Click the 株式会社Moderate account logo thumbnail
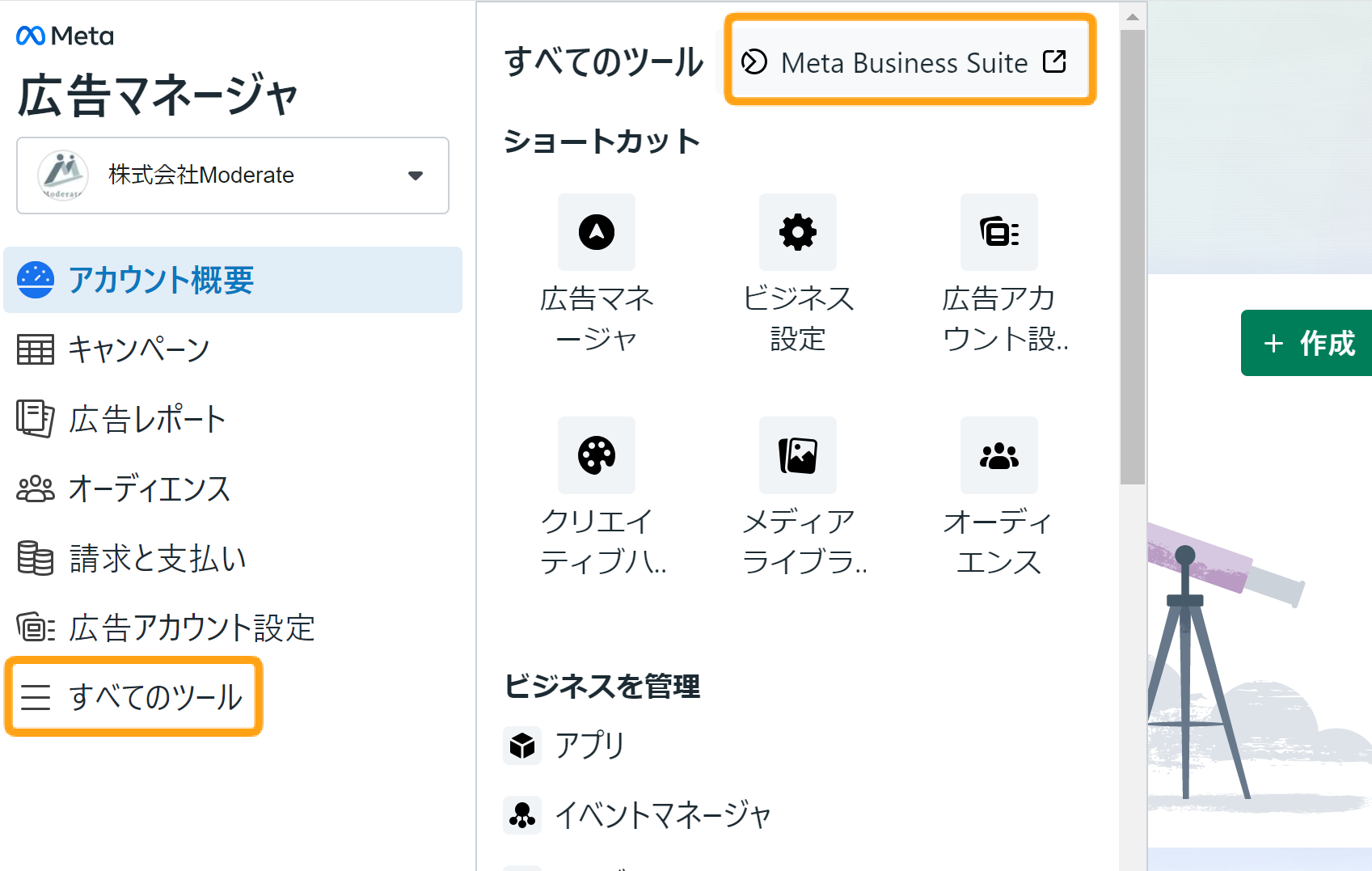1372x871 pixels. pos(63,175)
